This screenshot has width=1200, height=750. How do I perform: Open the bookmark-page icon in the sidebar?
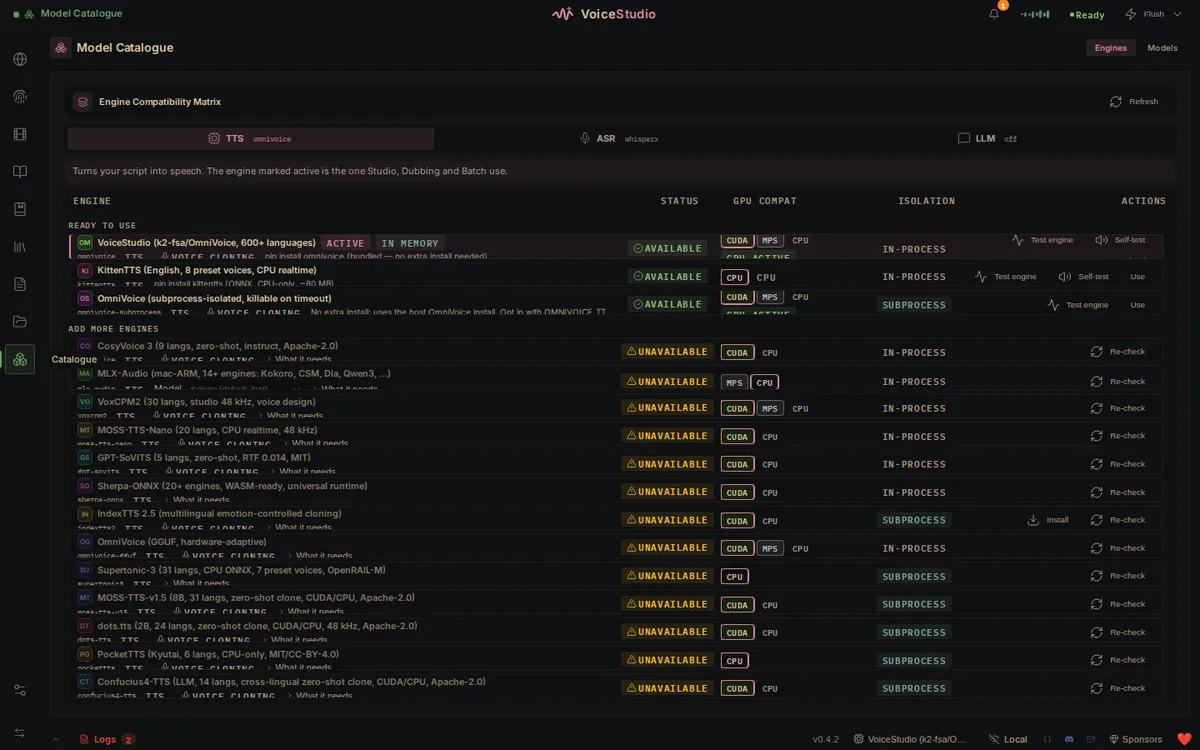pyautogui.click(x=20, y=209)
